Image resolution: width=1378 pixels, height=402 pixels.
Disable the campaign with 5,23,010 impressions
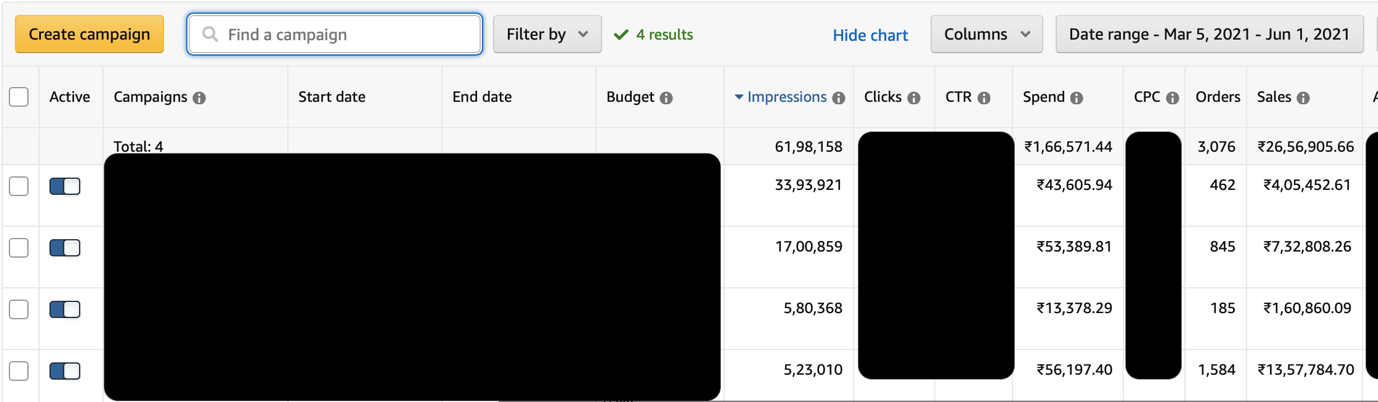coord(65,371)
